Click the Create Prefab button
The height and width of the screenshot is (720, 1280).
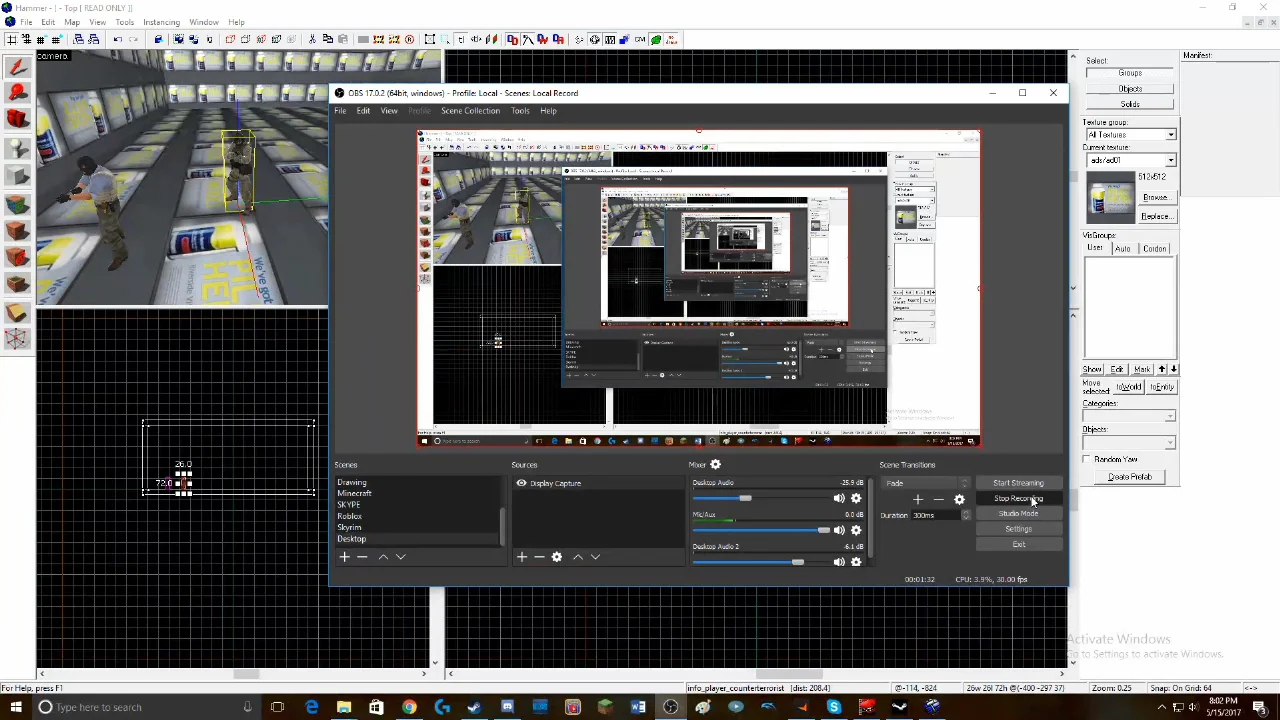[1130, 477]
